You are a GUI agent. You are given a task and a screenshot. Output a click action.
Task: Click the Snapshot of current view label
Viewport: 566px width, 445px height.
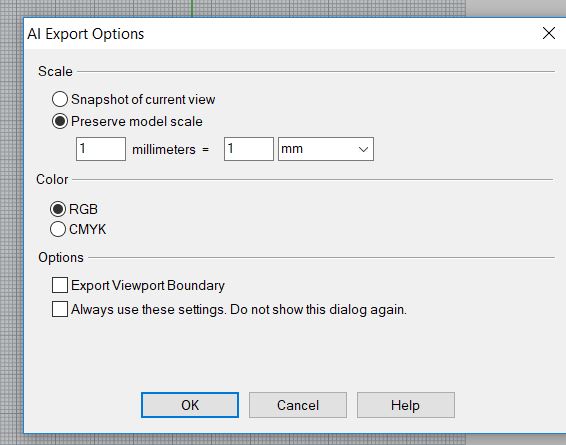tap(143, 99)
